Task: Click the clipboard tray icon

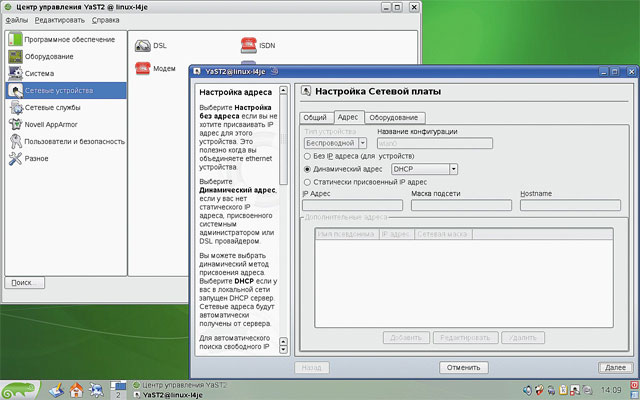Action: [x=563, y=390]
